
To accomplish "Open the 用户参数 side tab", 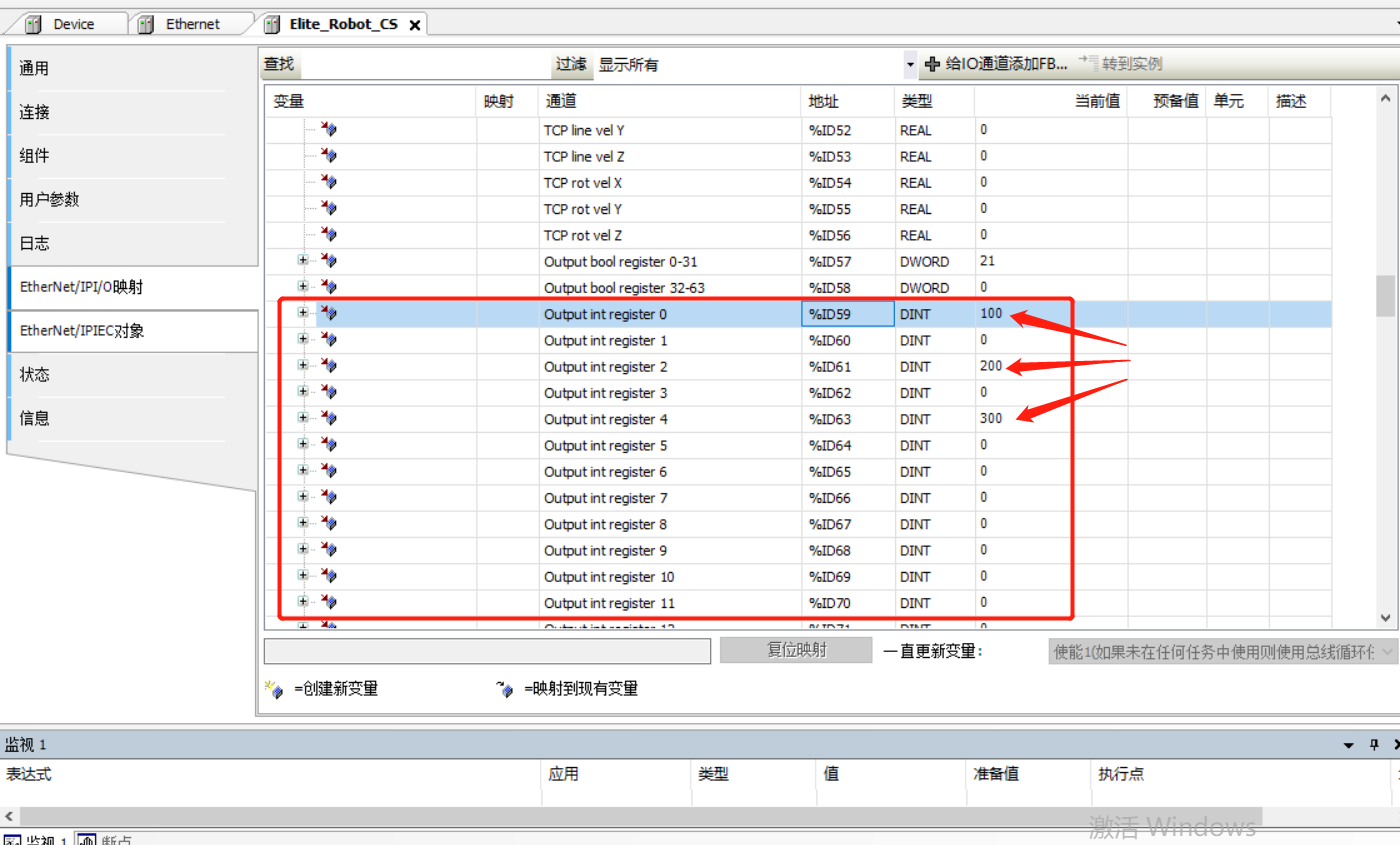I will pos(49,199).
